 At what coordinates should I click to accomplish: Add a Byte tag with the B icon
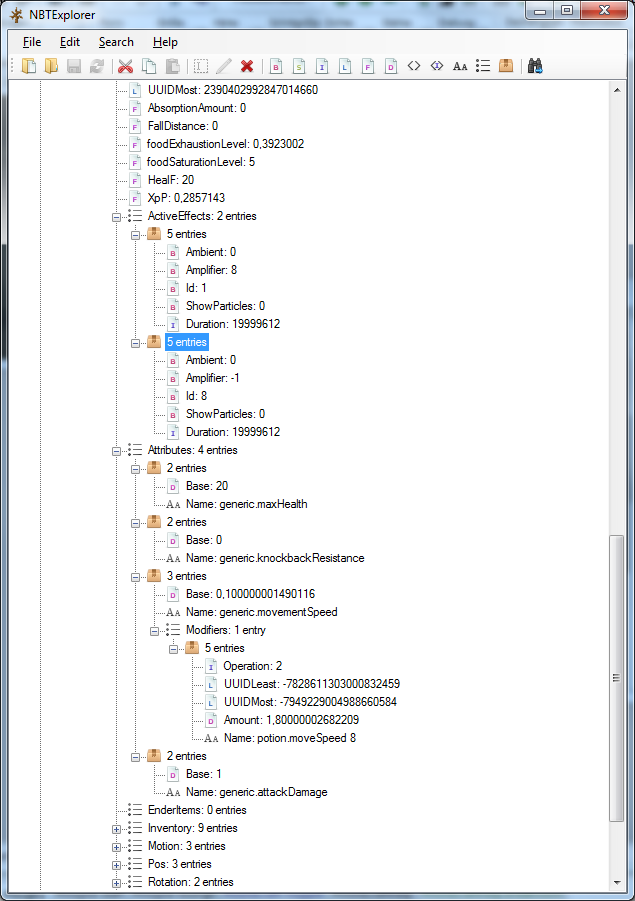276,66
